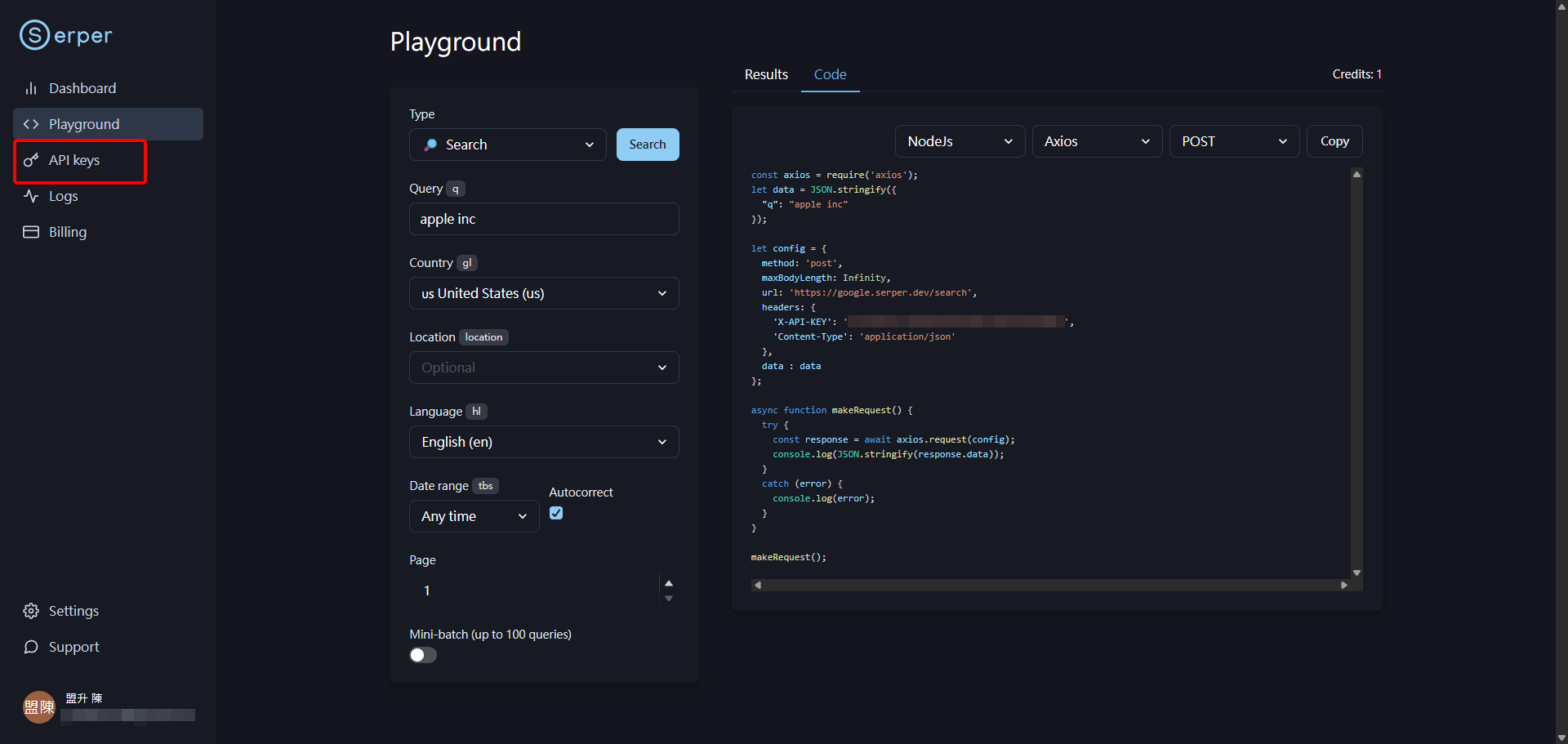The image size is (1568, 744).
Task: Select the Playground sidebar icon
Action: point(31,124)
